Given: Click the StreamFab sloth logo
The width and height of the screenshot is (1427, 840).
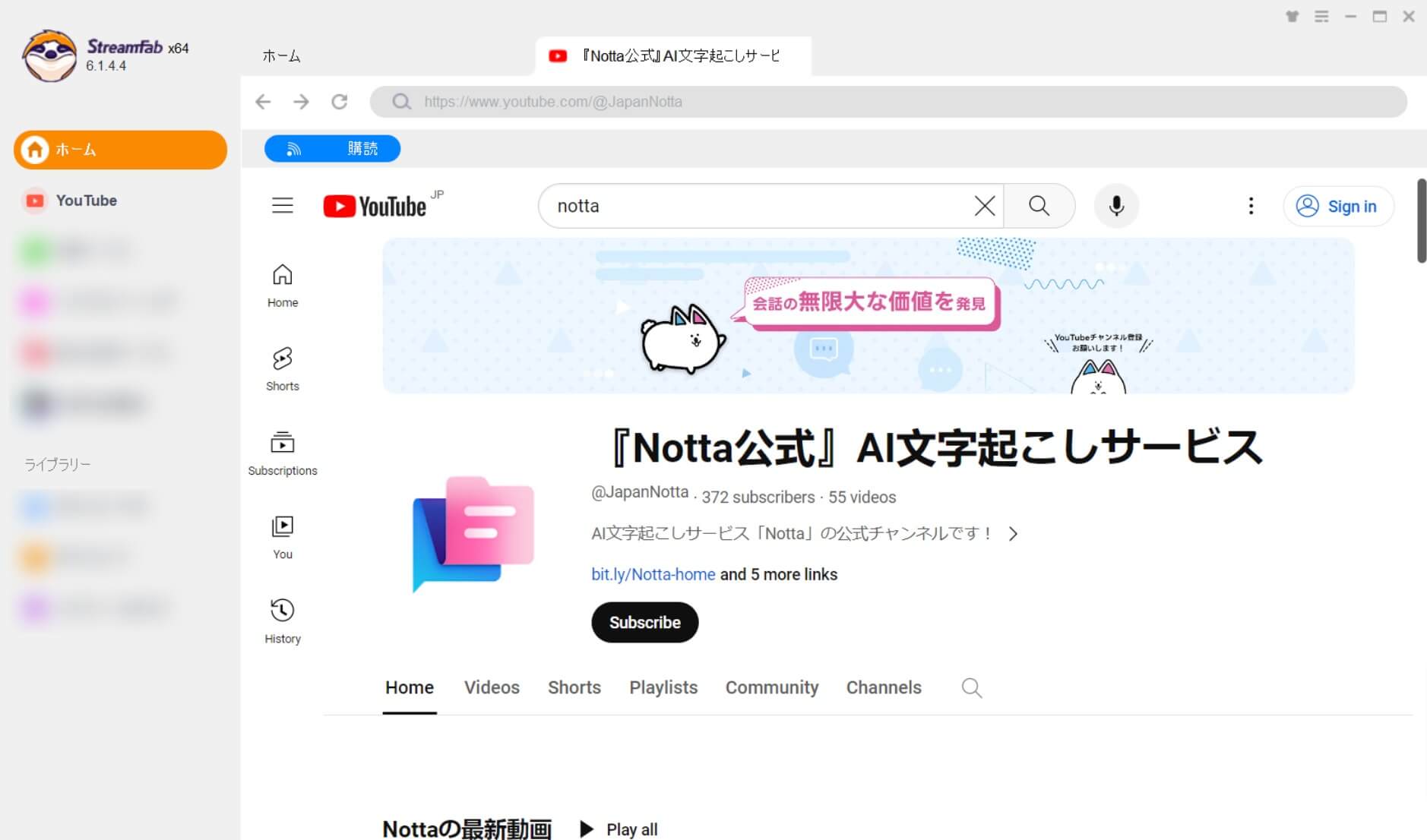Looking at the screenshot, I should [x=49, y=56].
